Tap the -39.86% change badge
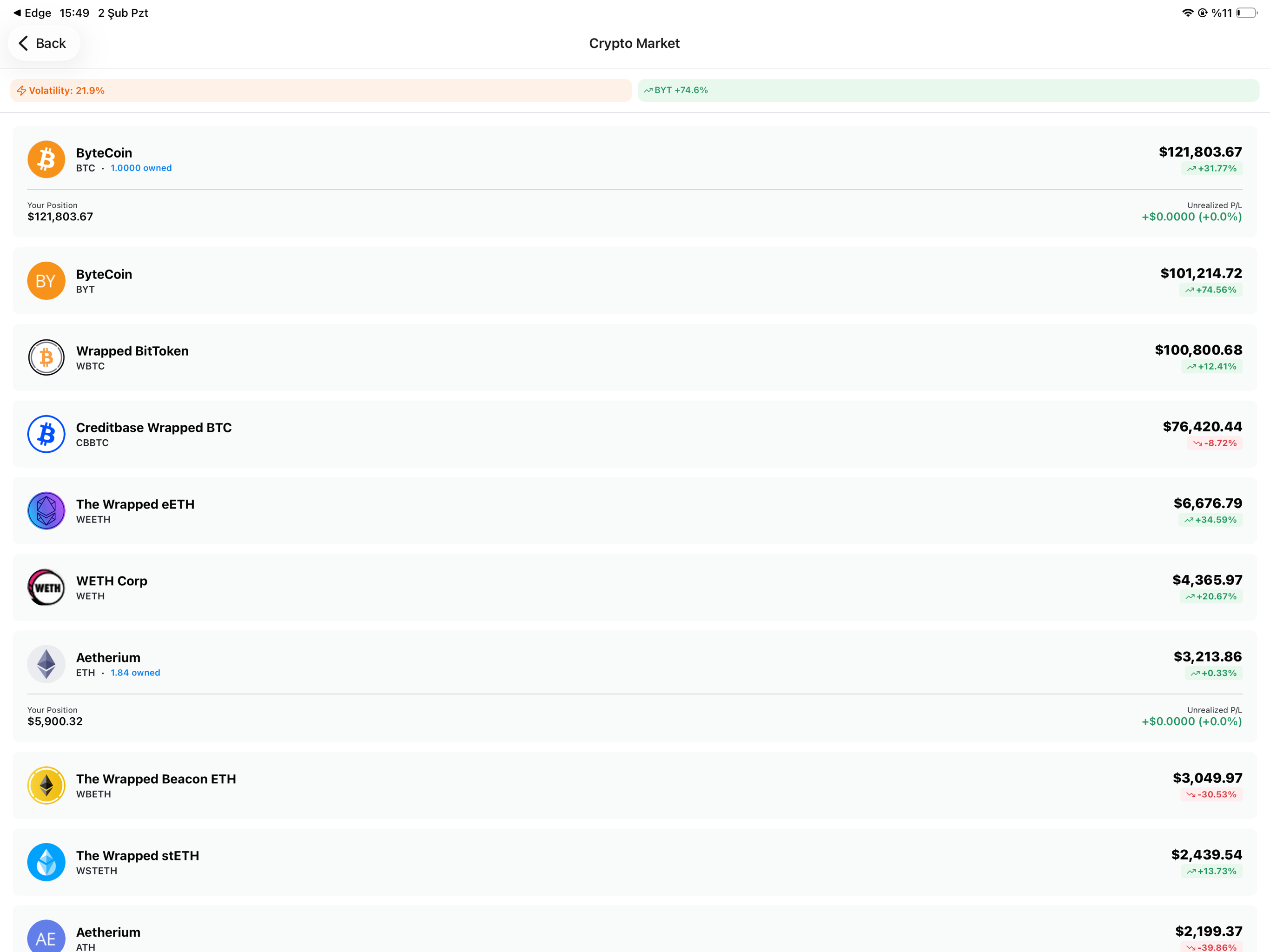This screenshot has width=1270, height=952. (x=1211, y=947)
